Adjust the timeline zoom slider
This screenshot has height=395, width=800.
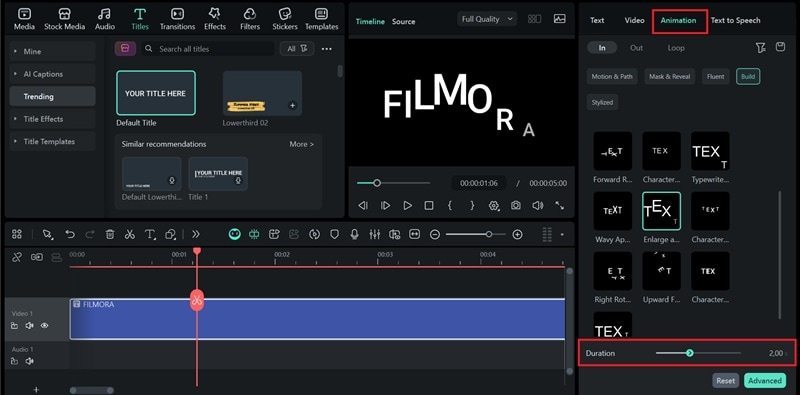(x=476, y=234)
